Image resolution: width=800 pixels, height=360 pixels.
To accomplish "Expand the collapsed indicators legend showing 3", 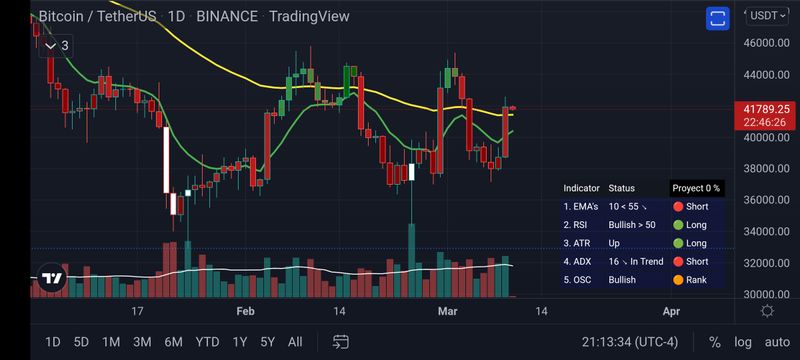I will click(x=56, y=46).
